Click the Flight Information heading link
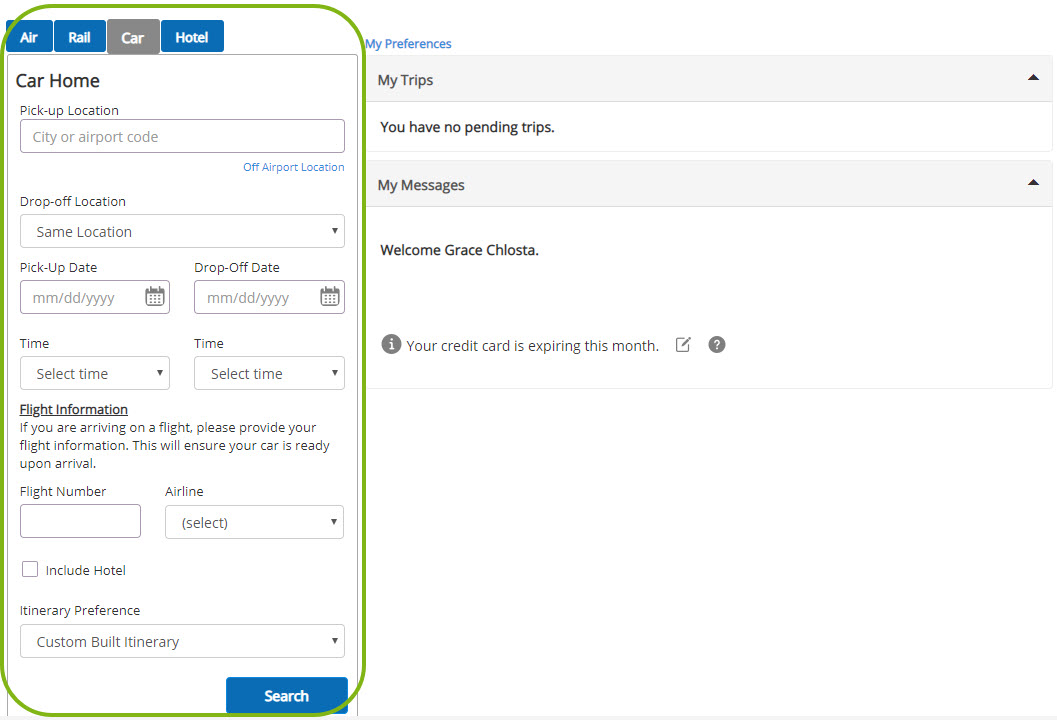The image size is (1057, 720). click(x=73, y=409)
